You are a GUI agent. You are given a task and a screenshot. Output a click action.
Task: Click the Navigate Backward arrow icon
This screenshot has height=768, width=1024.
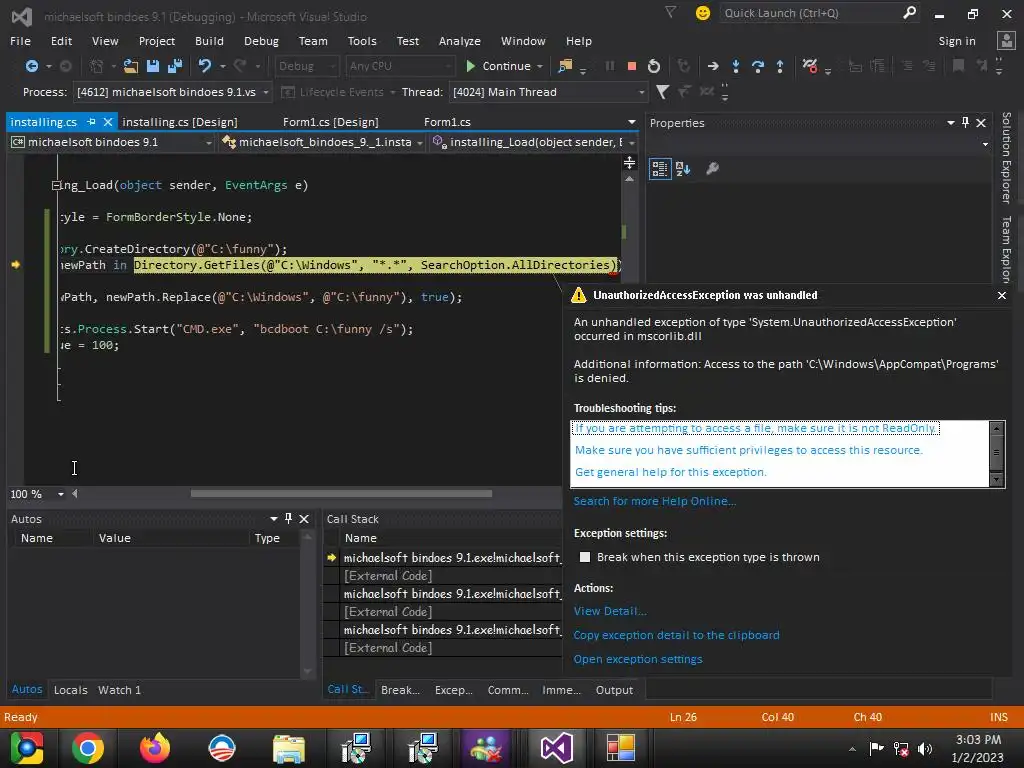(x=31, y=66)
